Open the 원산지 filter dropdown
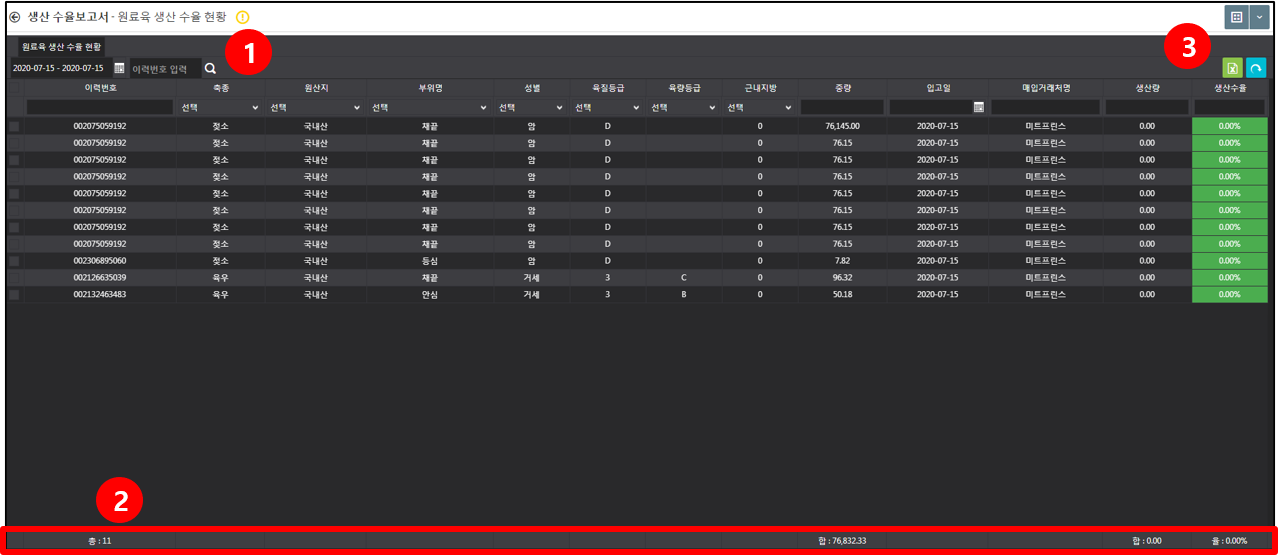The width and height of the screenshot is (1280, 557). click(x=315, y=107)
